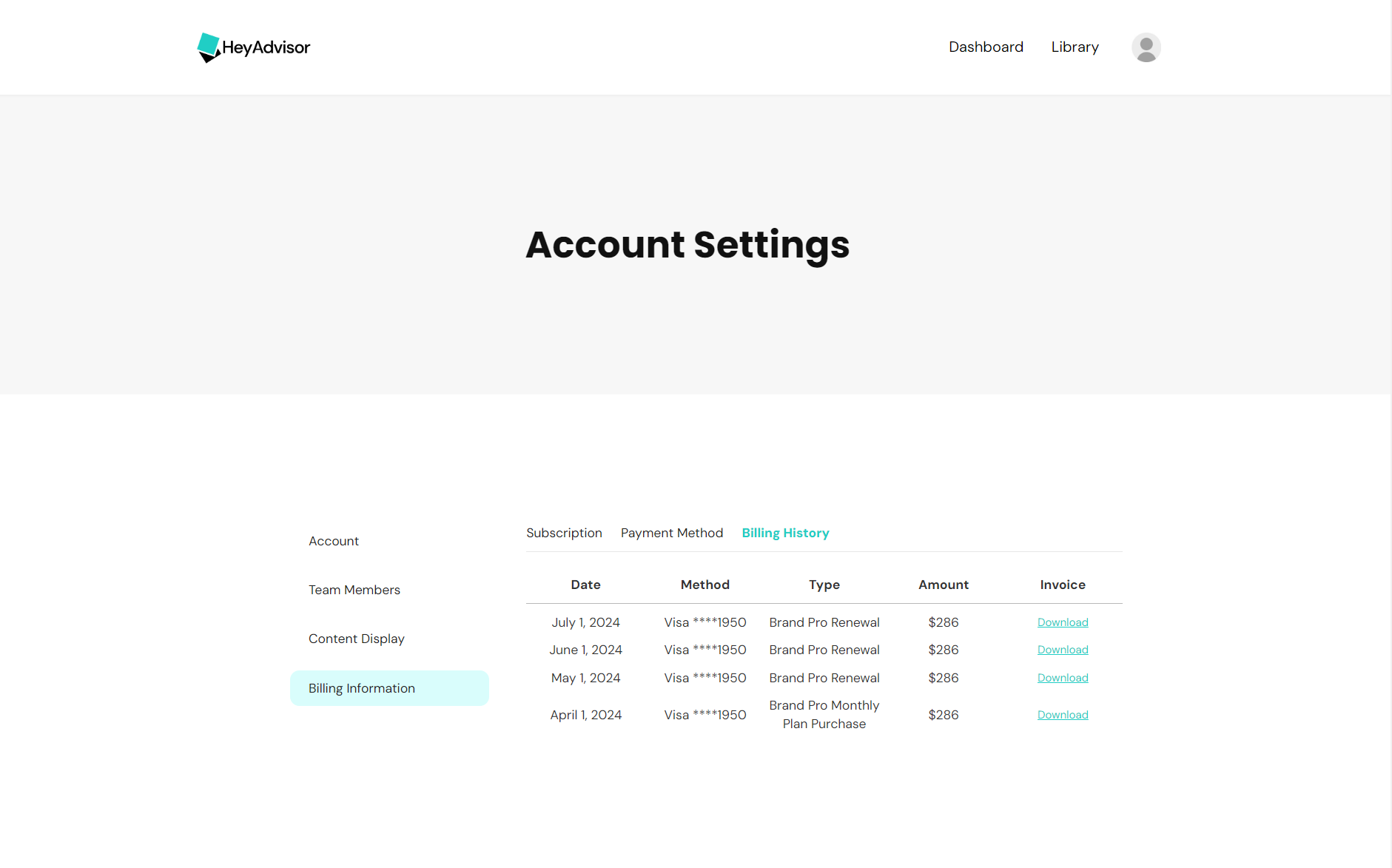The height and width of the screenshot is (868, 1392).
Task: Click the Date column header
Action: pyautogui.click(x=585, y=585)
